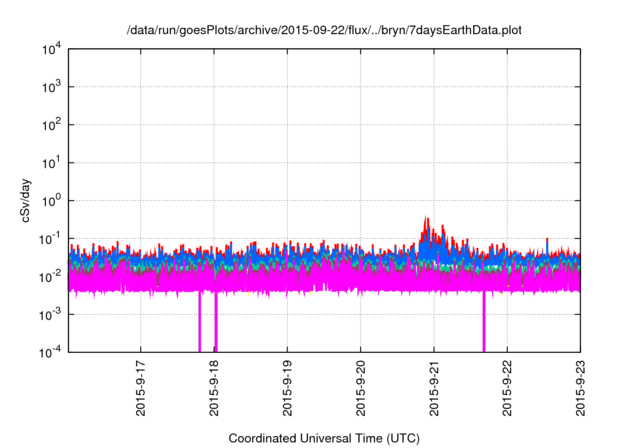Image resolution: width=640 pixels, height=448 pixels.
Task: Click the 2015-9-23 date label
Action: (x=580, y=388)
